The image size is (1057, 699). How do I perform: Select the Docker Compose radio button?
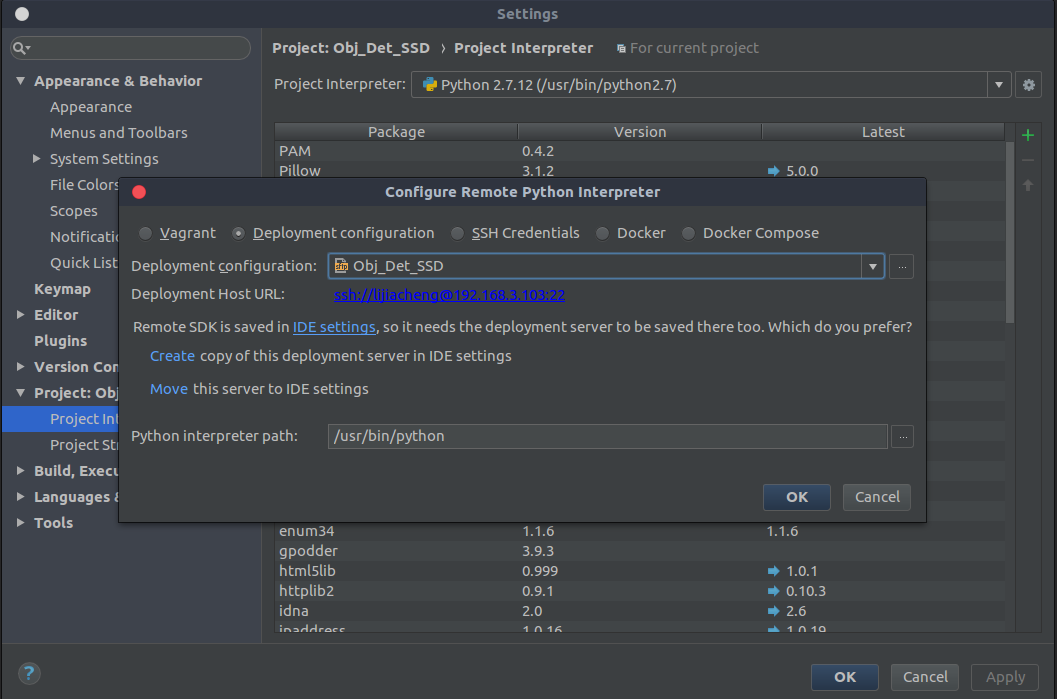point(688,233)
